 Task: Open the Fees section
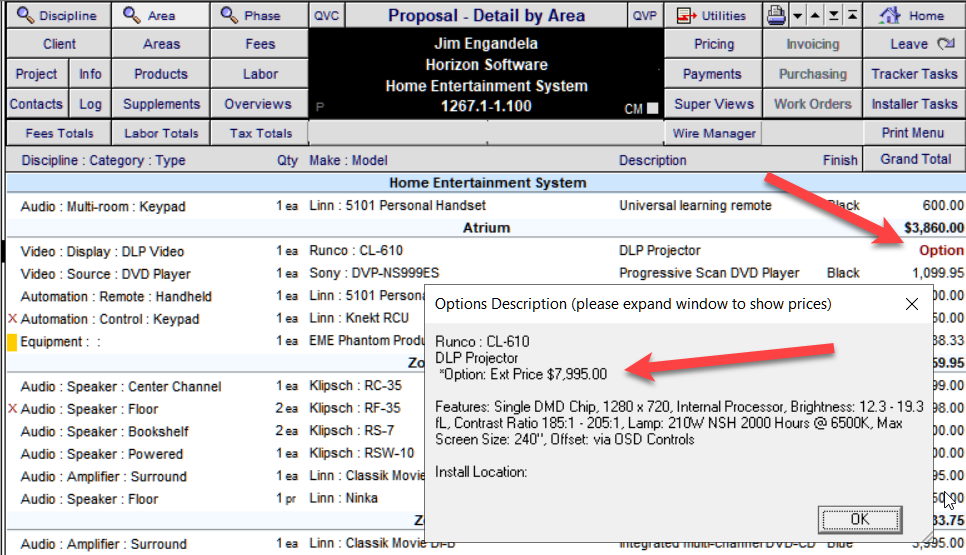[x=260, y=44]
